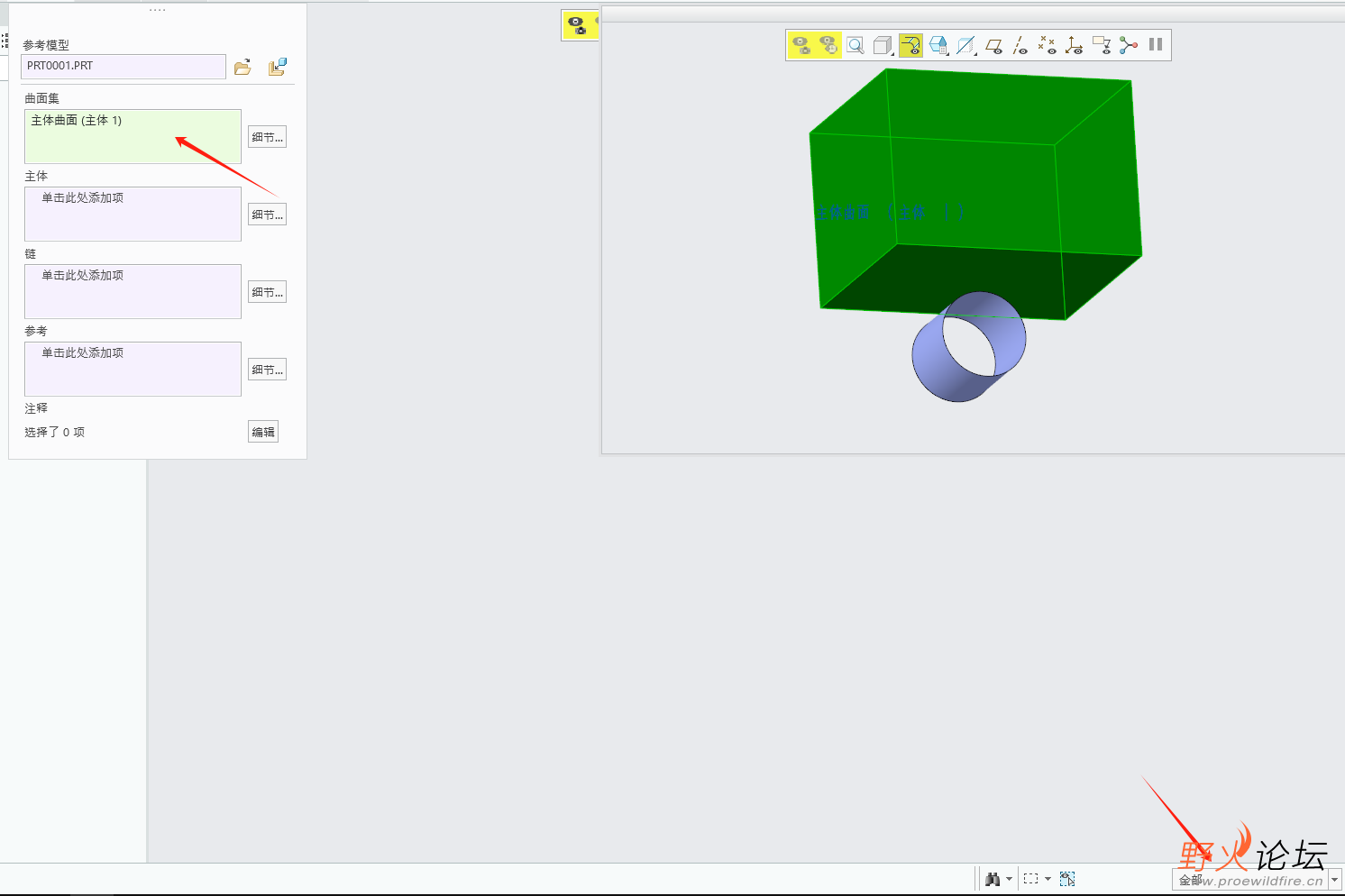Open the display style cube icon

click(x=883, y=45)
